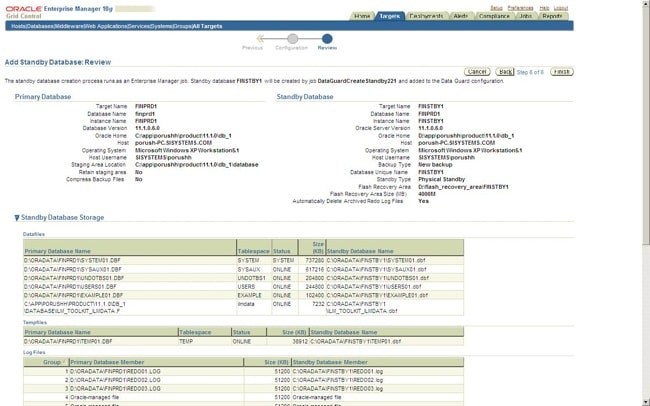The image size is (650, 406).
Task: Click the Previous arrow icon in wizard train
Action: [x=260, y=39]
